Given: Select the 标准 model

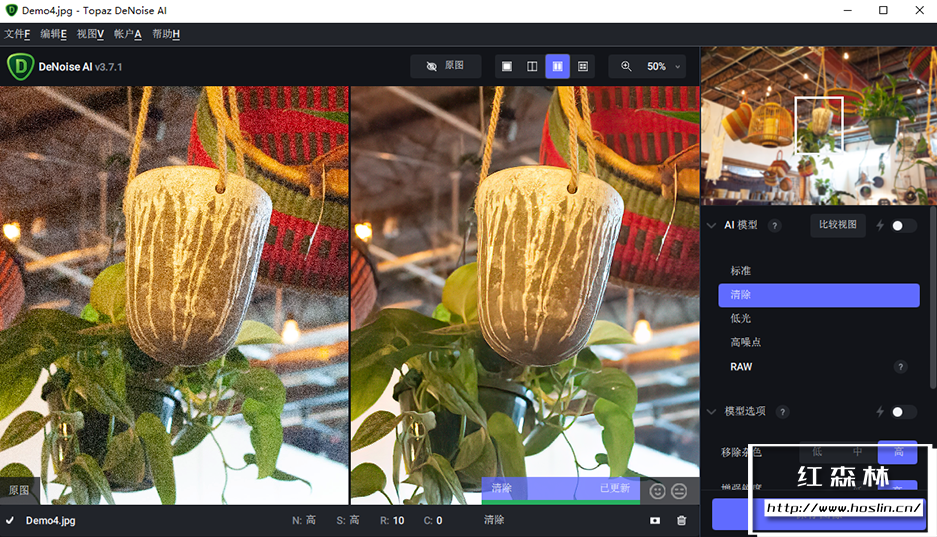Looking at the screenshot, I should point(819,271).
